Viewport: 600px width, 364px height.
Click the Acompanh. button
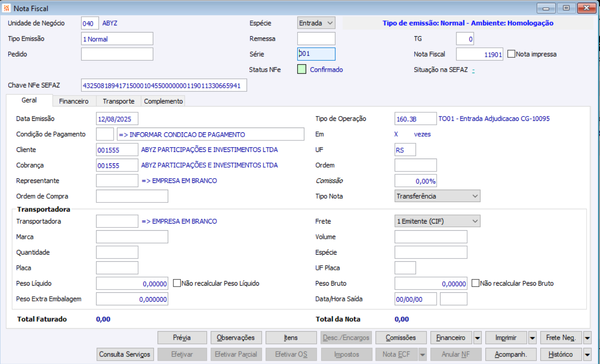tap(511, 354)
